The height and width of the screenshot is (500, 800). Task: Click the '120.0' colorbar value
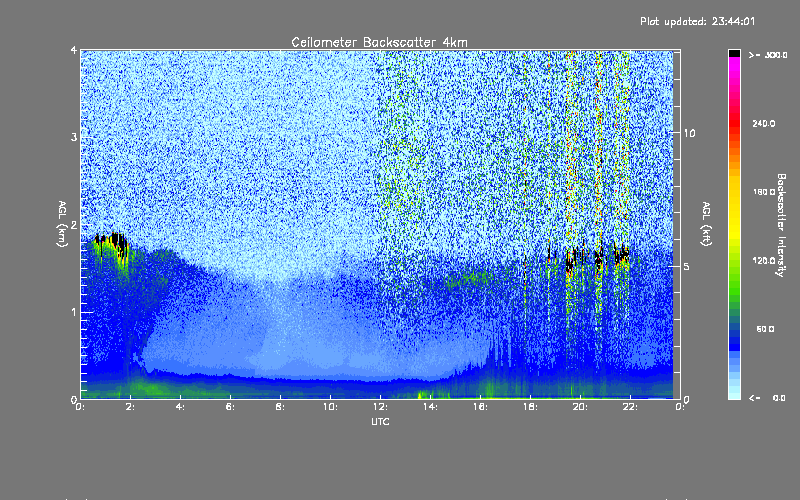click(x=764, y=261)
